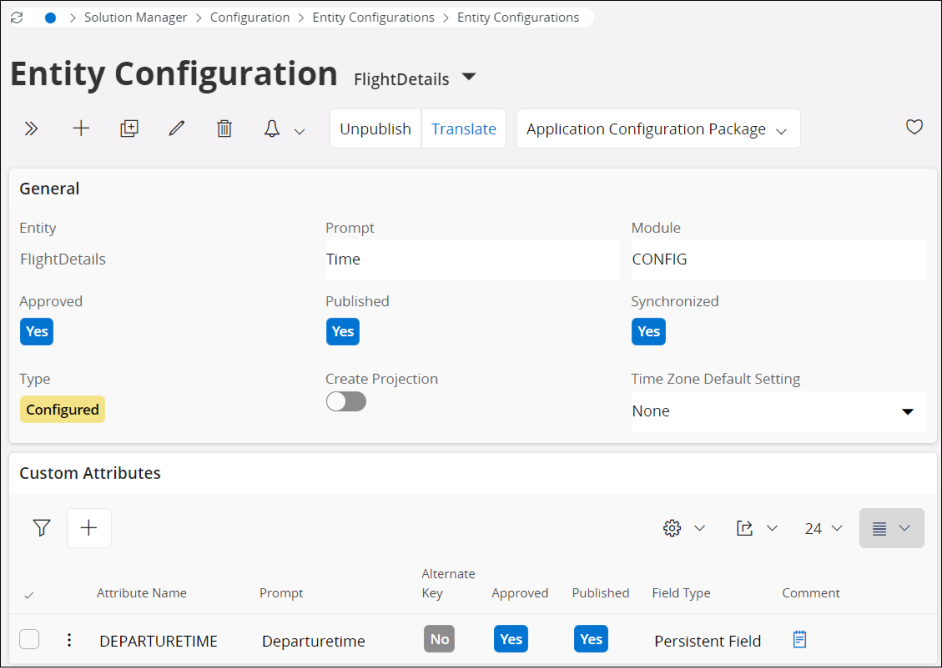Go to Solution Manager in breadcrumb

(135, 18)
